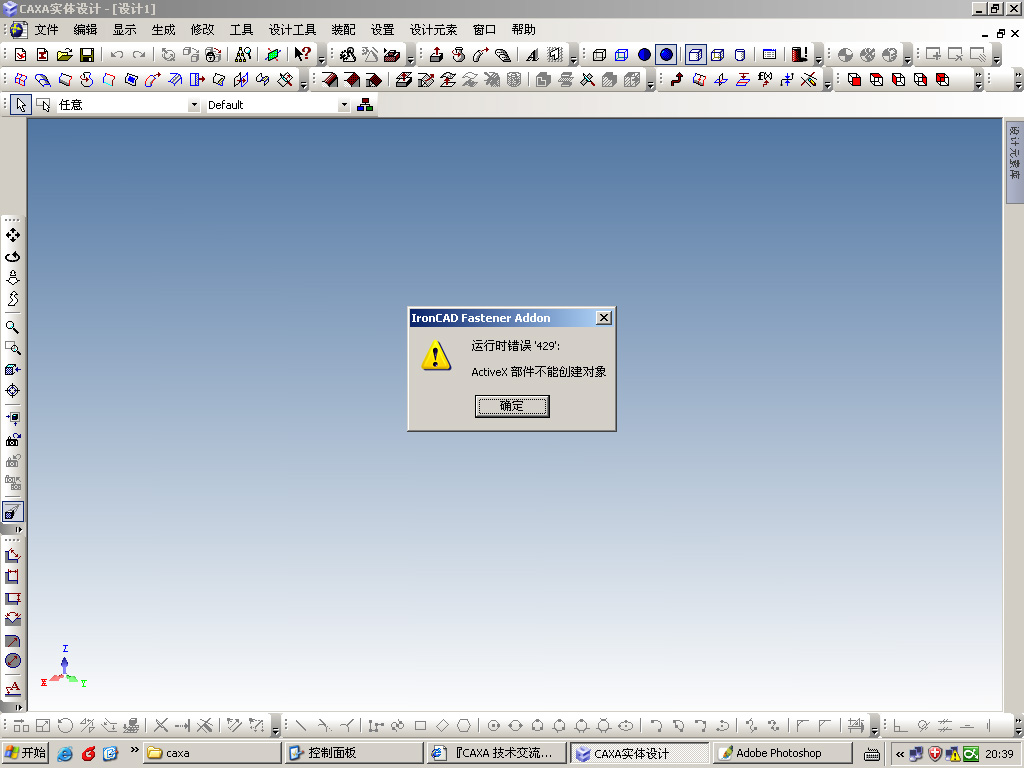Image resolution: width=1024 pixels, height=768 pixels.
Task: Open the 装配 menu
Action: [343, 30]
